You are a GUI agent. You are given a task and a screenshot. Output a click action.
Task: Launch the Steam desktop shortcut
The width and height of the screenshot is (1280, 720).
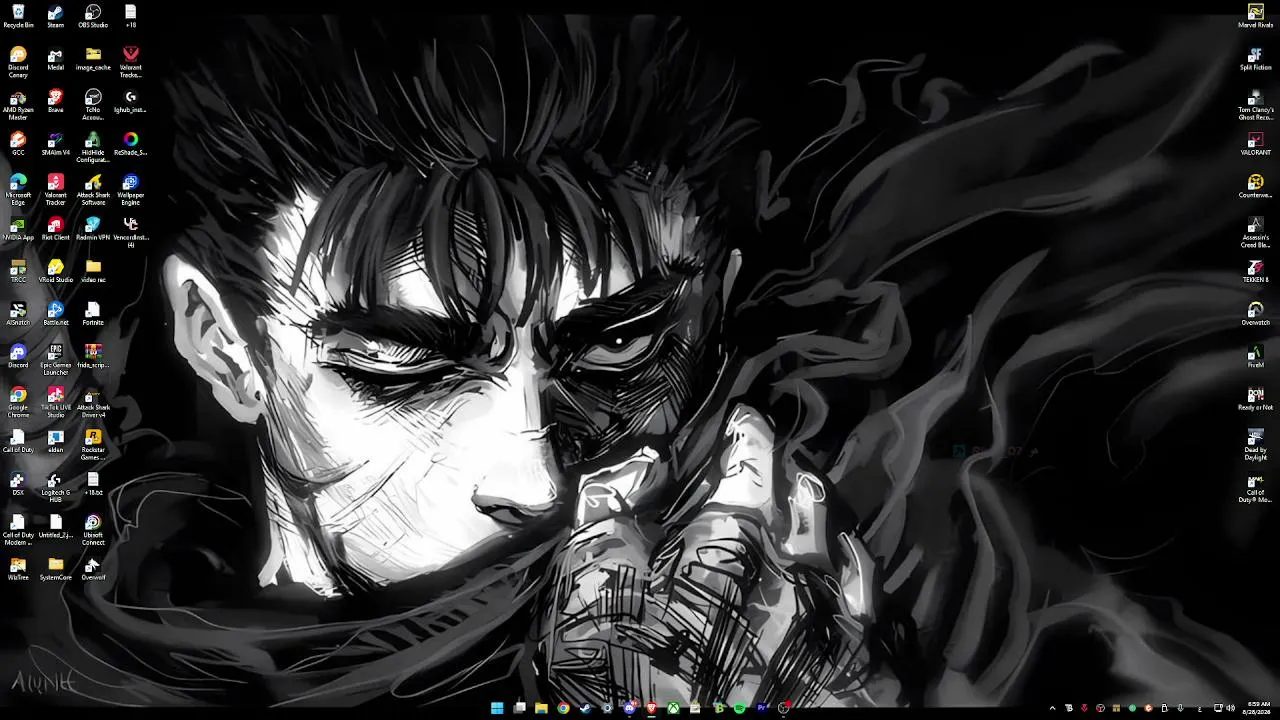pyautogui.click(x=56, y=16)
